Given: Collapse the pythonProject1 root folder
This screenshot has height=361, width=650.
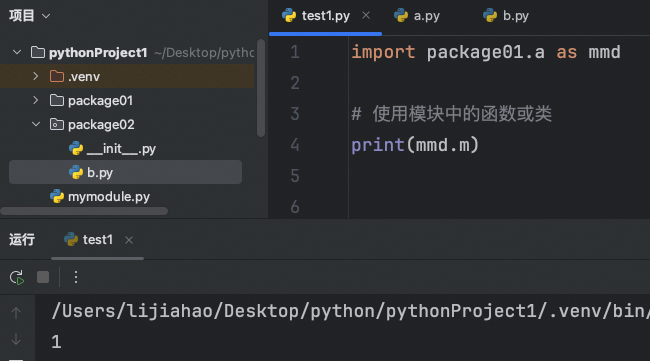Looking at the screenshot, I should click(x=17, y=52).
